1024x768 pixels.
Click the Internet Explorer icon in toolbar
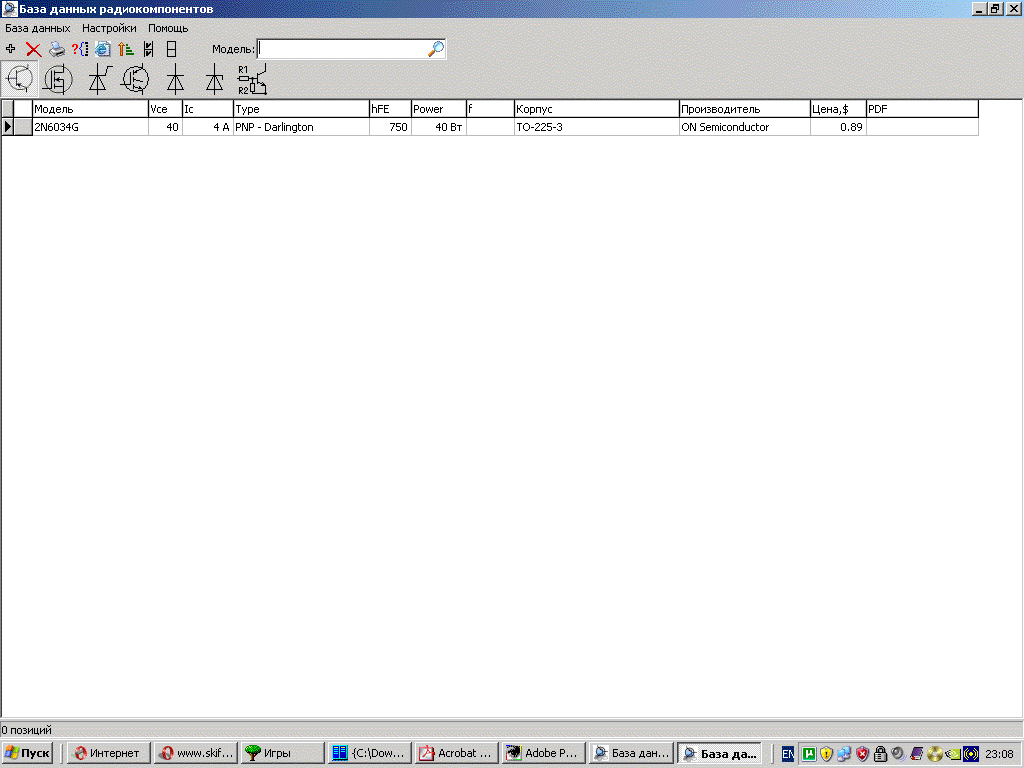(103, 49)
